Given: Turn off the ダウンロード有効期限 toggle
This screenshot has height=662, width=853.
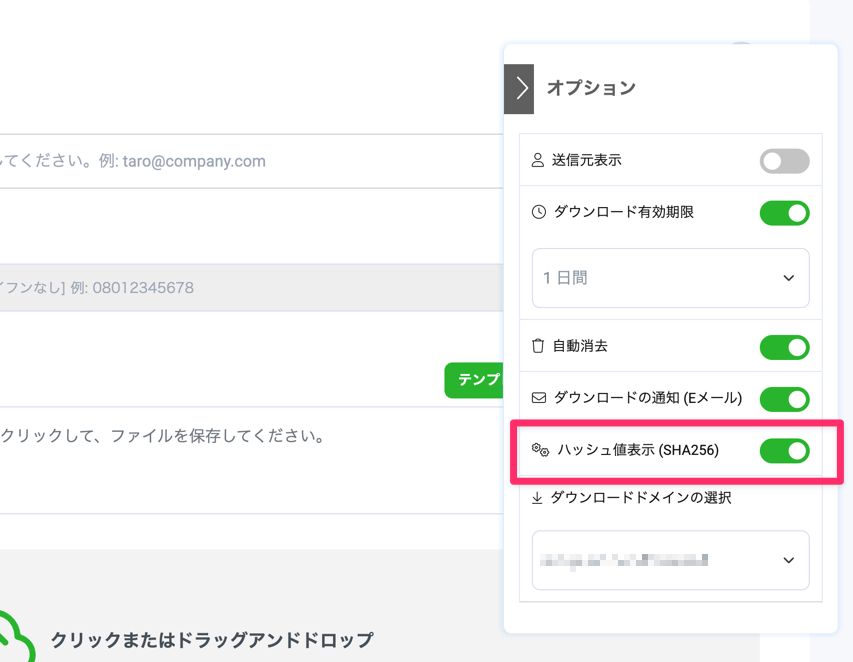Looking at the screenshot, I should (784, 213).
